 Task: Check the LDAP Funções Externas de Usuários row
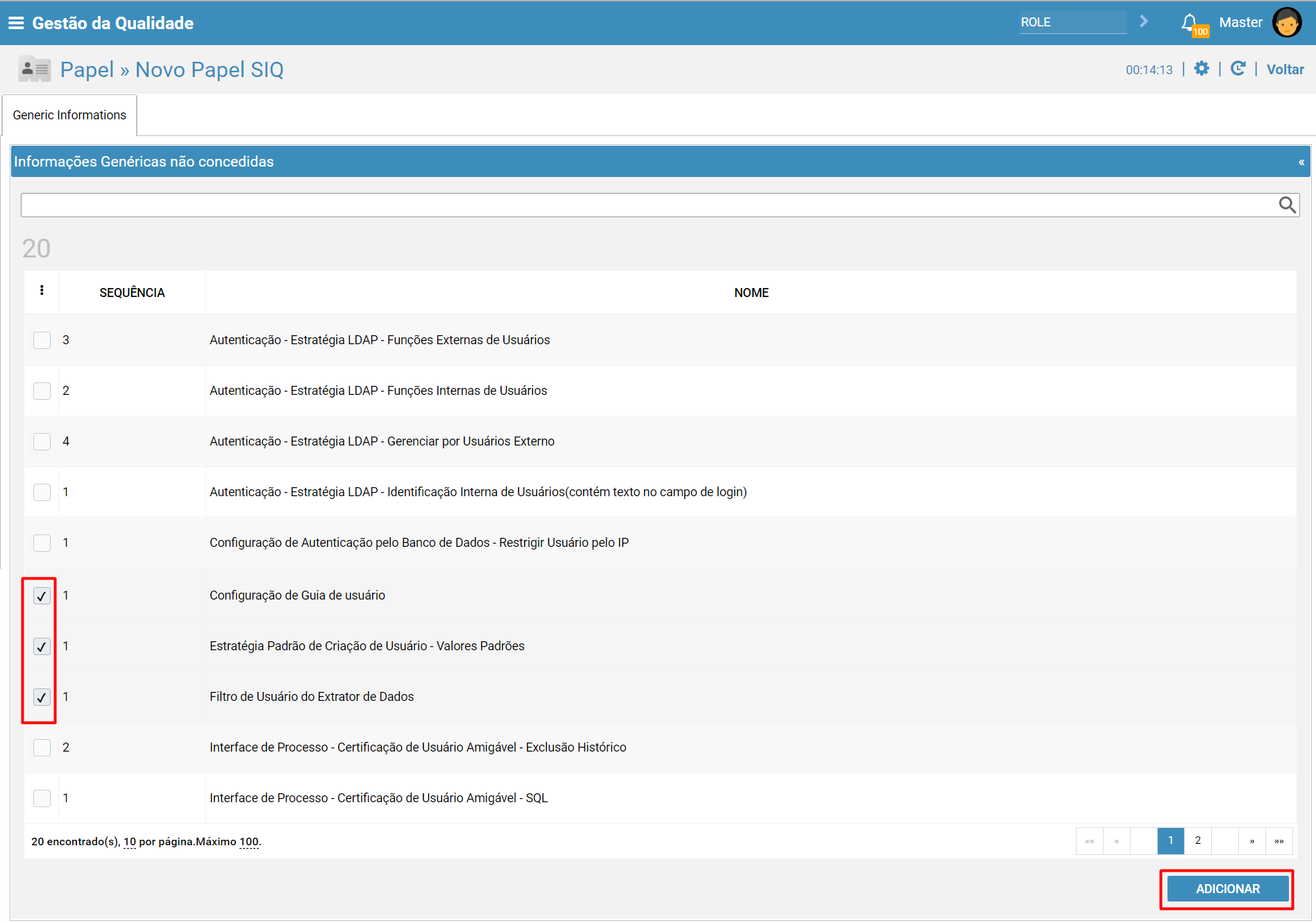42,340
